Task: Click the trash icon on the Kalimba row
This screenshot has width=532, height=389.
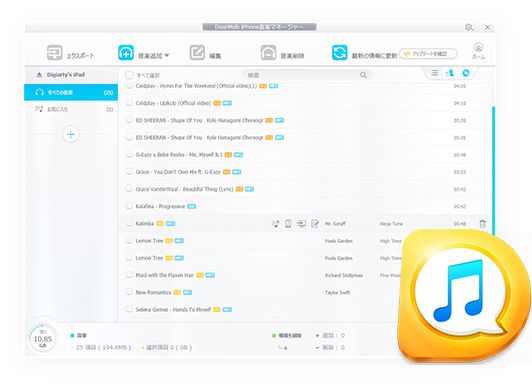Action: tap(482, 224)
